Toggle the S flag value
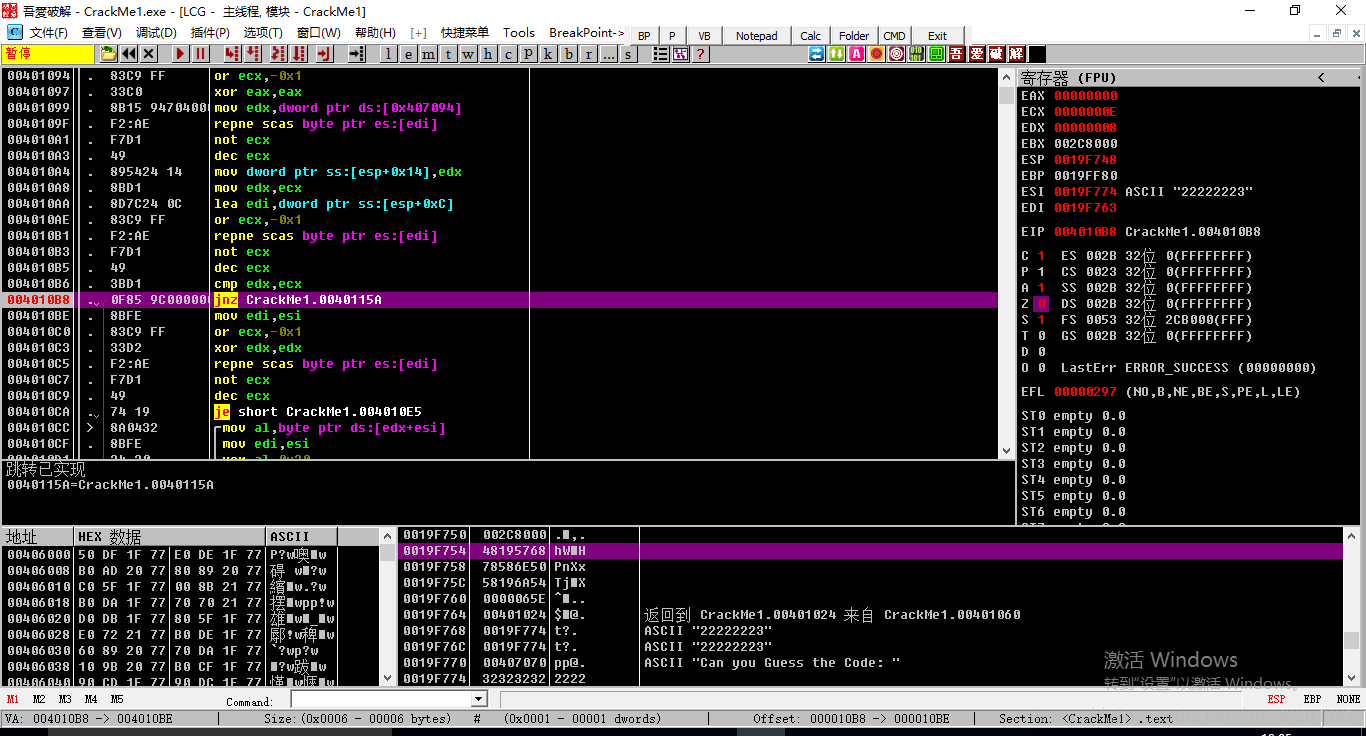The image size is (1366, 736). point(1041,320)
